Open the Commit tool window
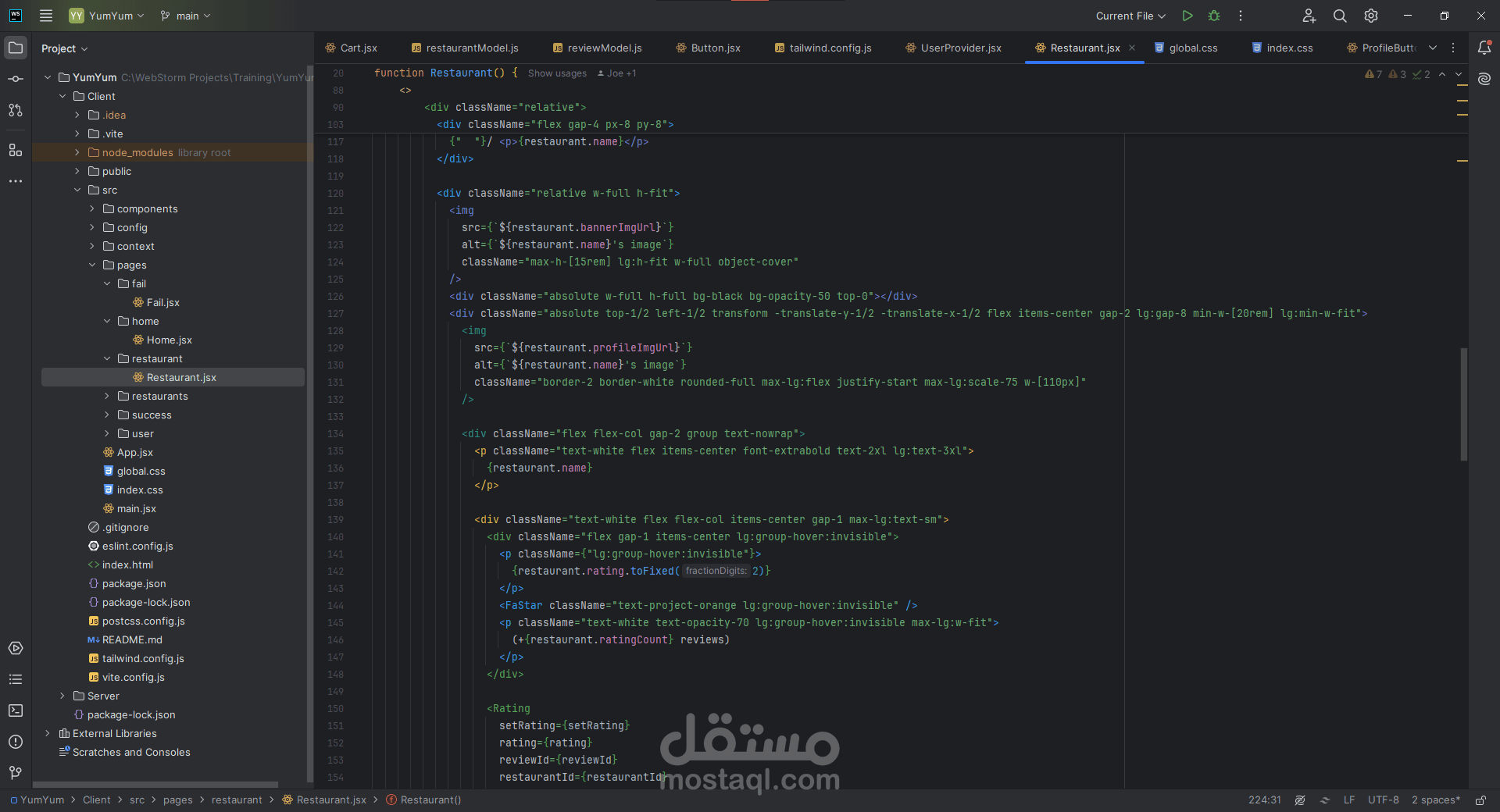This screenshot has width=1500, height=812. tap(16, 79)
